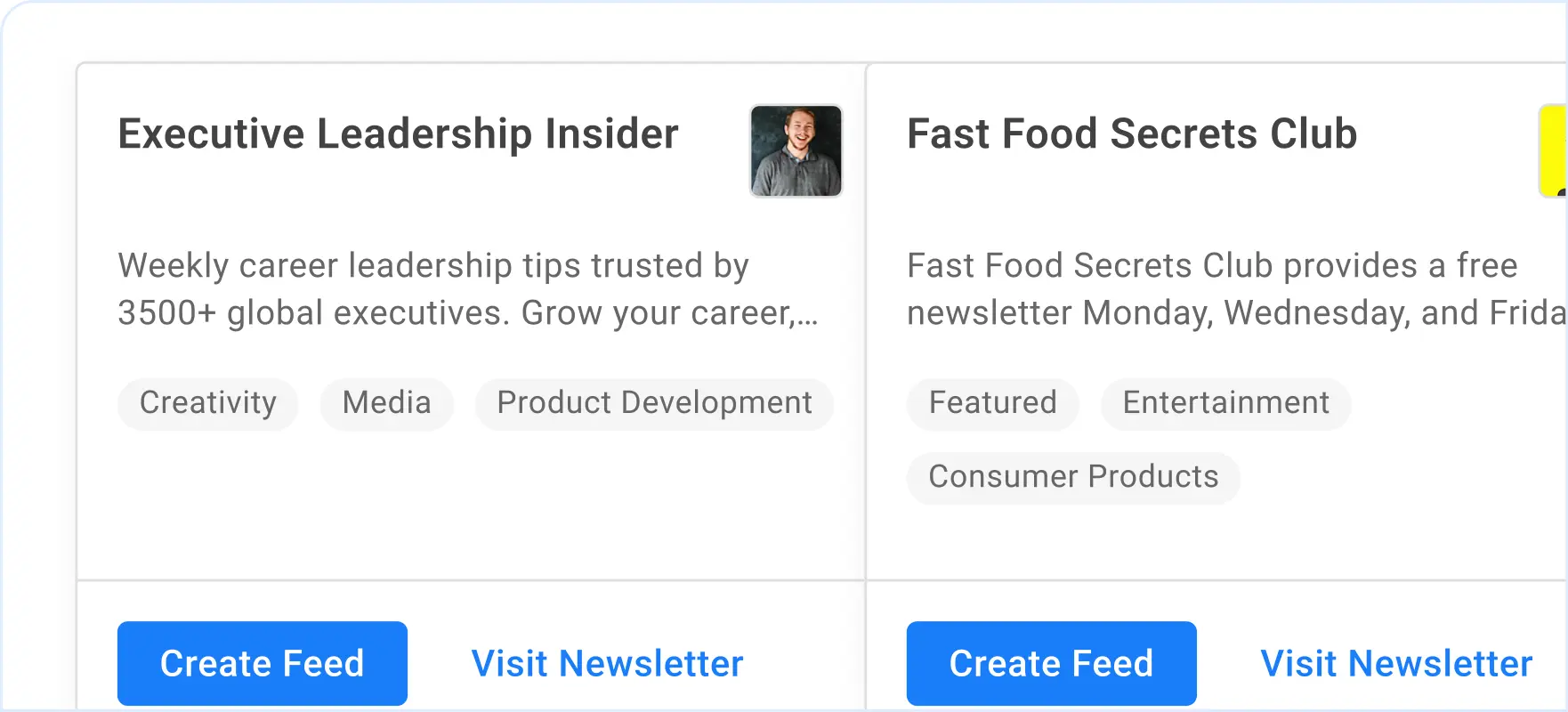This screenshot has height=712, width=1568.
Task: Select the Entertainment tag
Action: pyautogui.click(x=1225, y=403)
